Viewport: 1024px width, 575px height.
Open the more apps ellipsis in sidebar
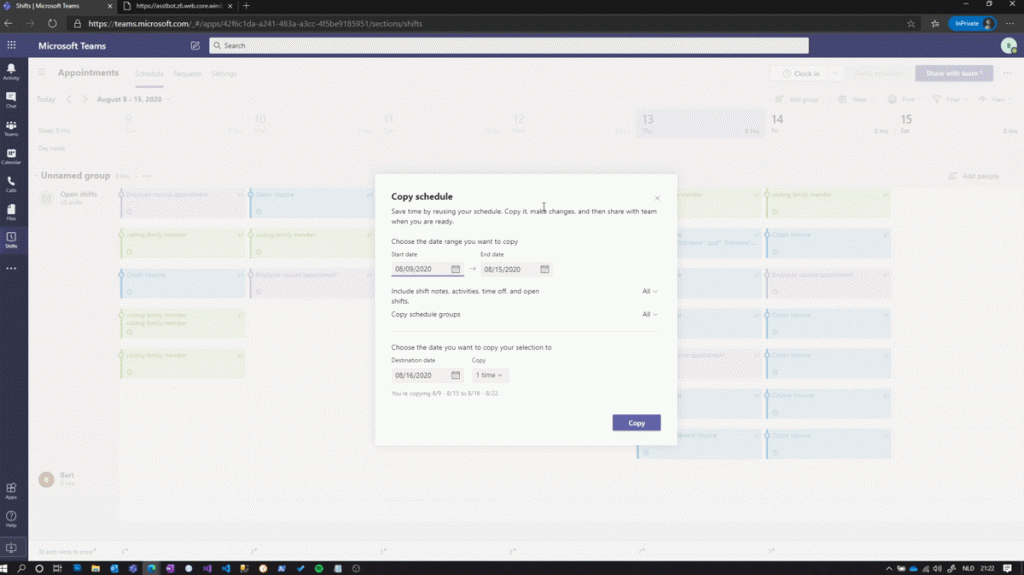tap(11, 269)
